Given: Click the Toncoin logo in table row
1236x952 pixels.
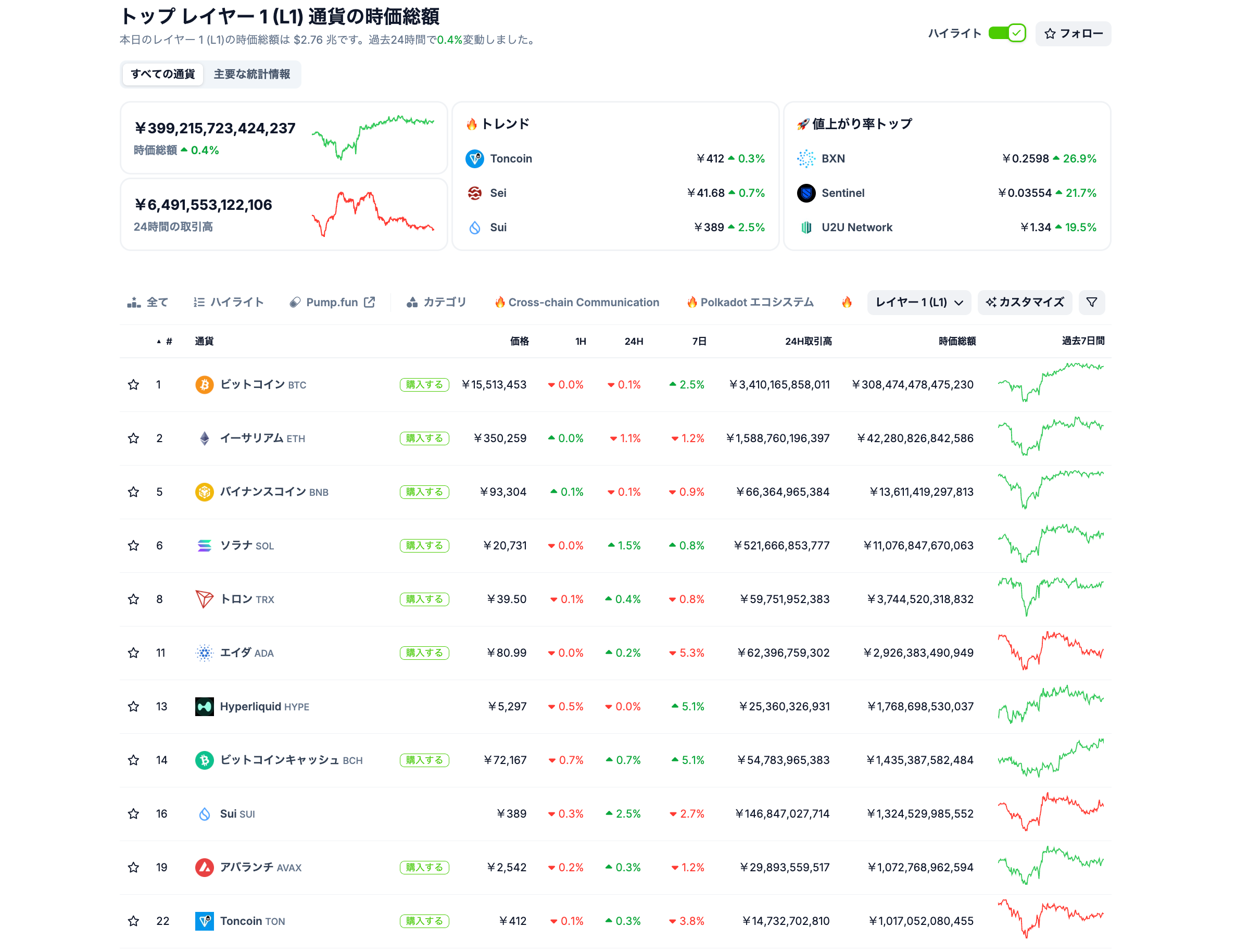Looking at the screenshot, I should tap(204, 921).
